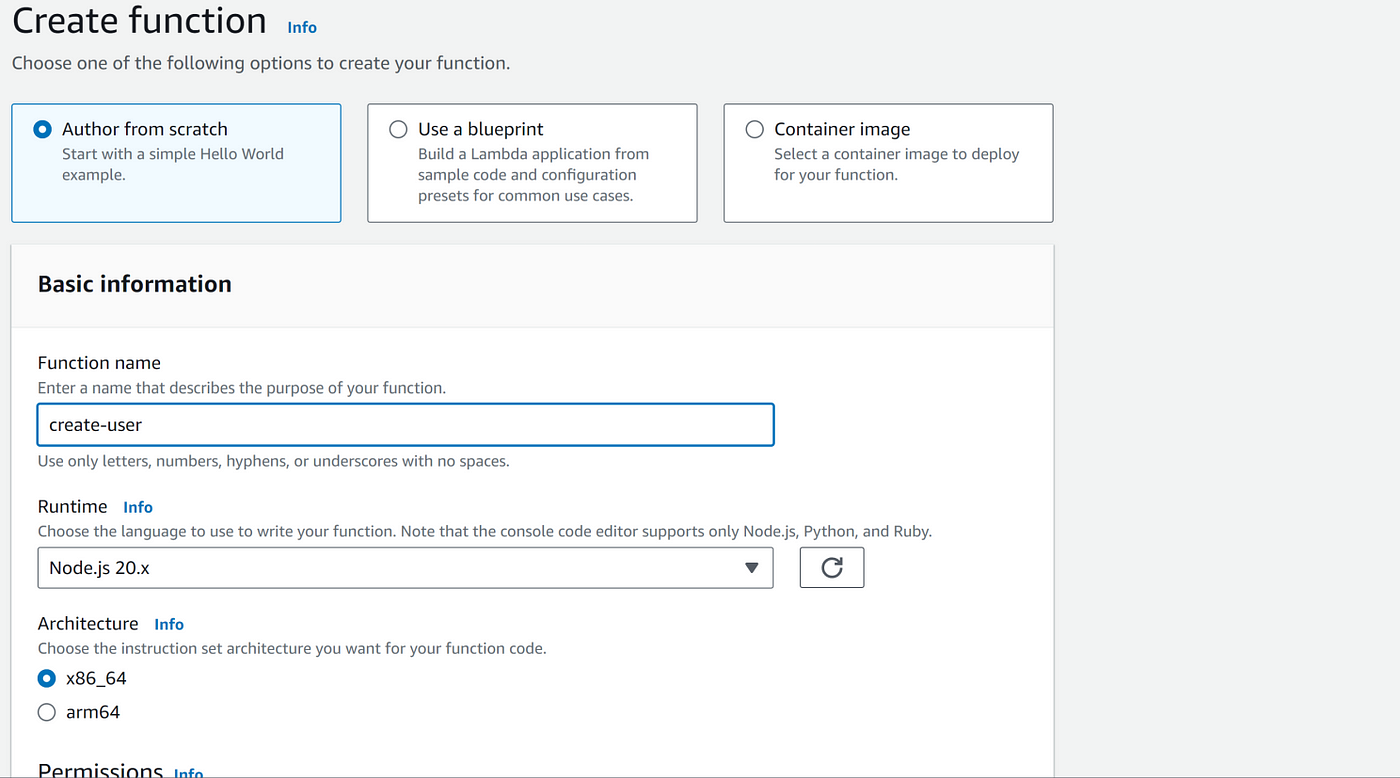Click the refresh runtime list icon
1400x778 pixels.
(831, 568)
